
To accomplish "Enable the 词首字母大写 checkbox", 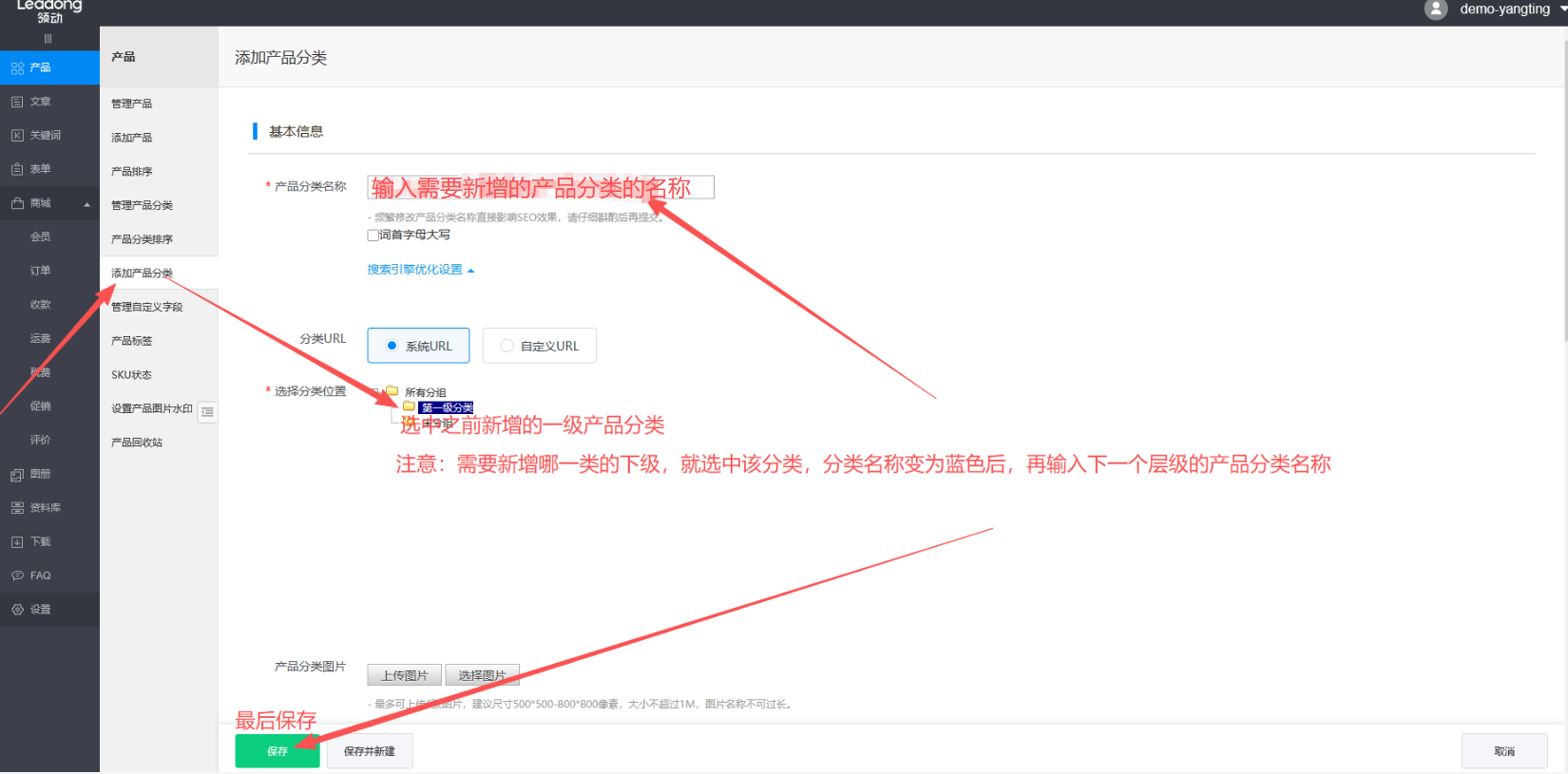I will [x=373, y=236].
